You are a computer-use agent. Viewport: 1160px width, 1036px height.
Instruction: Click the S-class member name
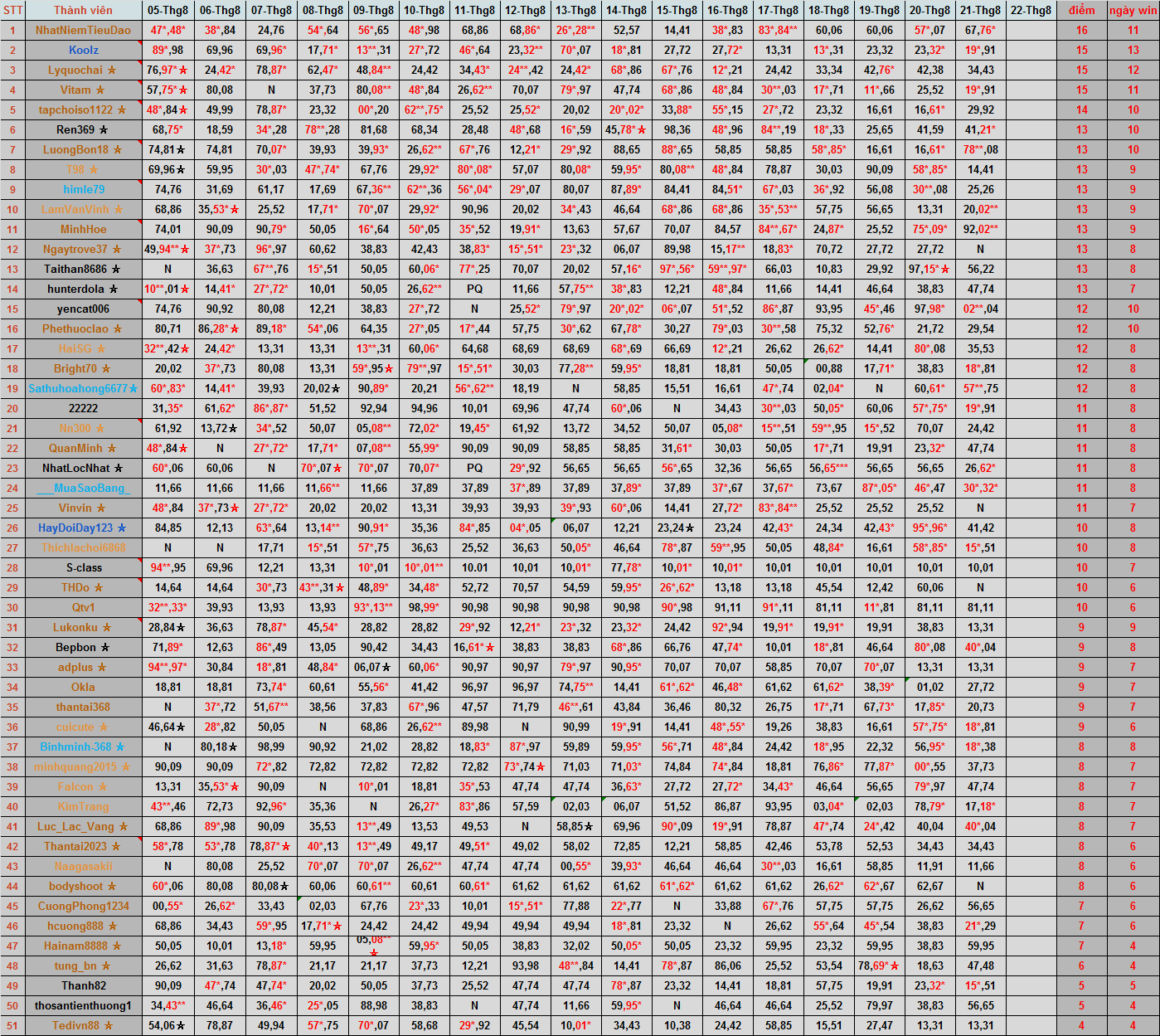(83, 568)
